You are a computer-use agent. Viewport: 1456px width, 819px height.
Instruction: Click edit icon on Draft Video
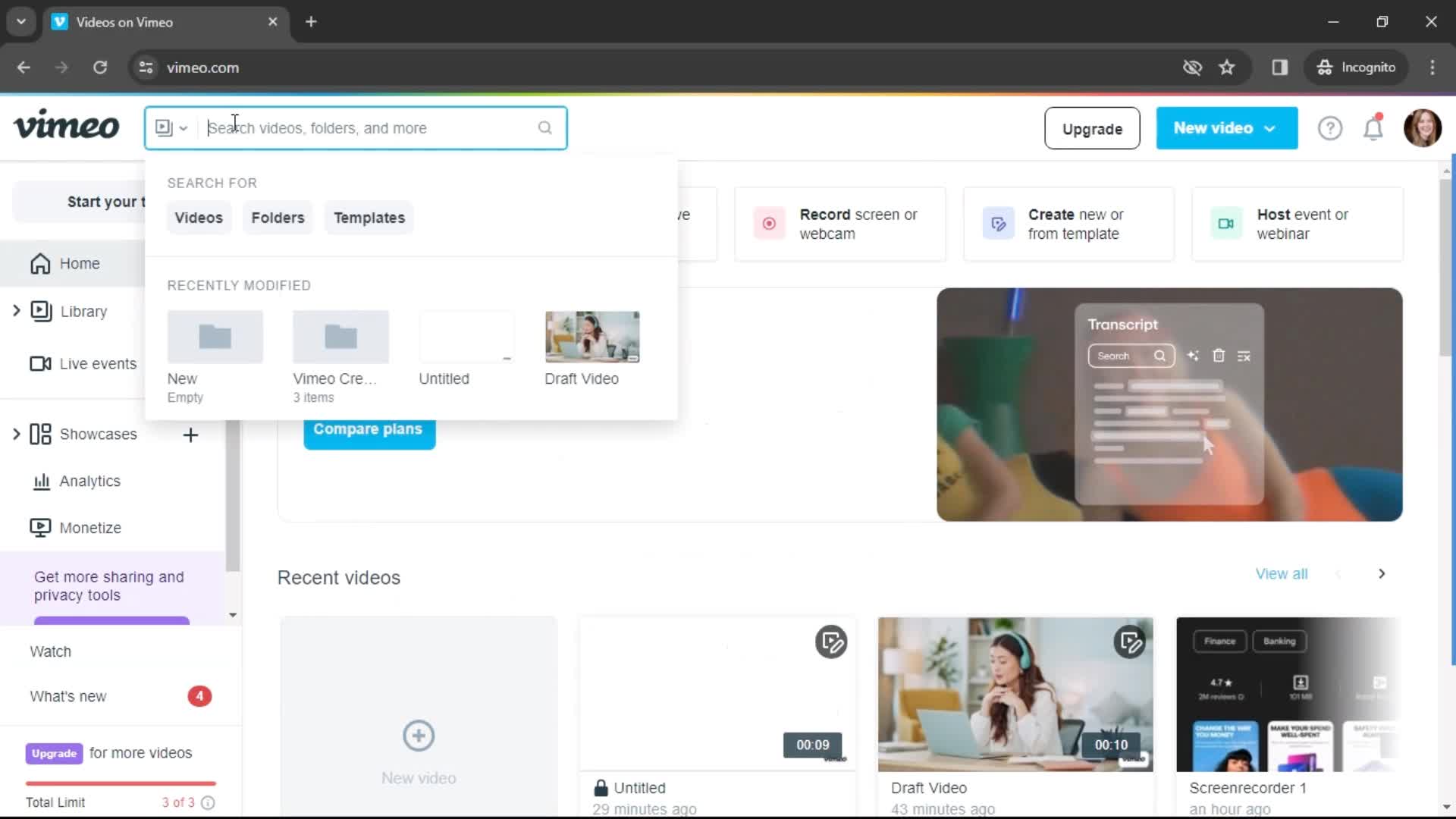point(1129,642)
